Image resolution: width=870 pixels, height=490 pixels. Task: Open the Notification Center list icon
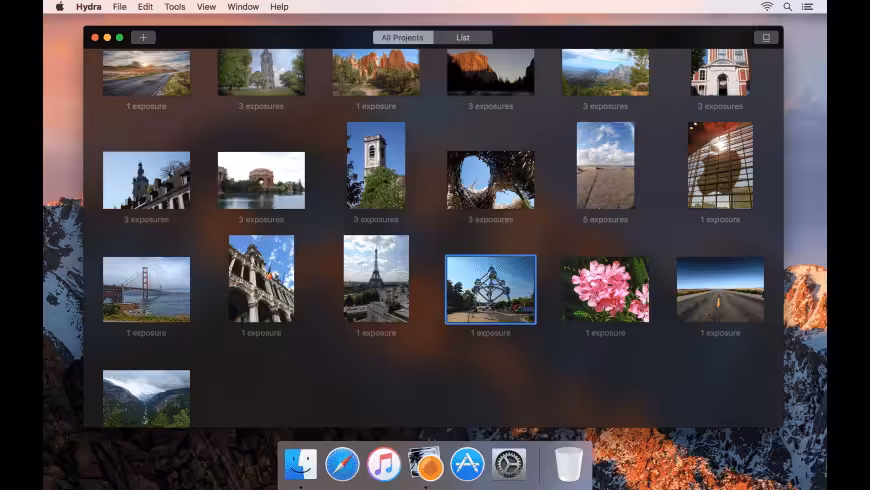808,7
